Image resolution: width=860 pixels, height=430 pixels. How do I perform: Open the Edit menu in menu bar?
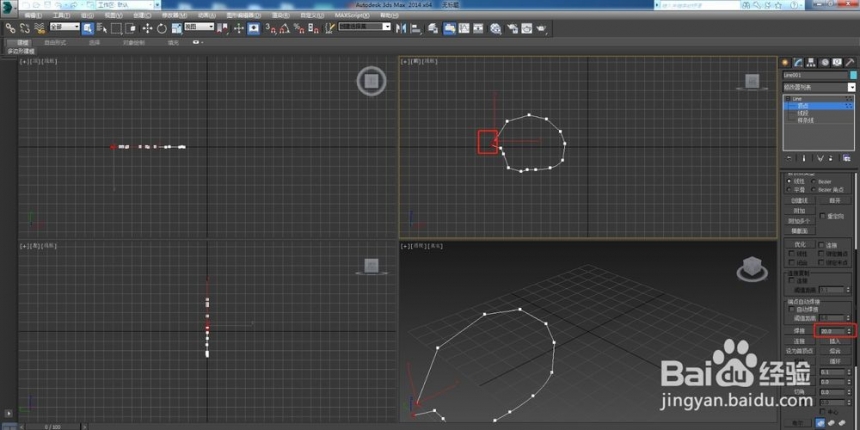point(33,15)
